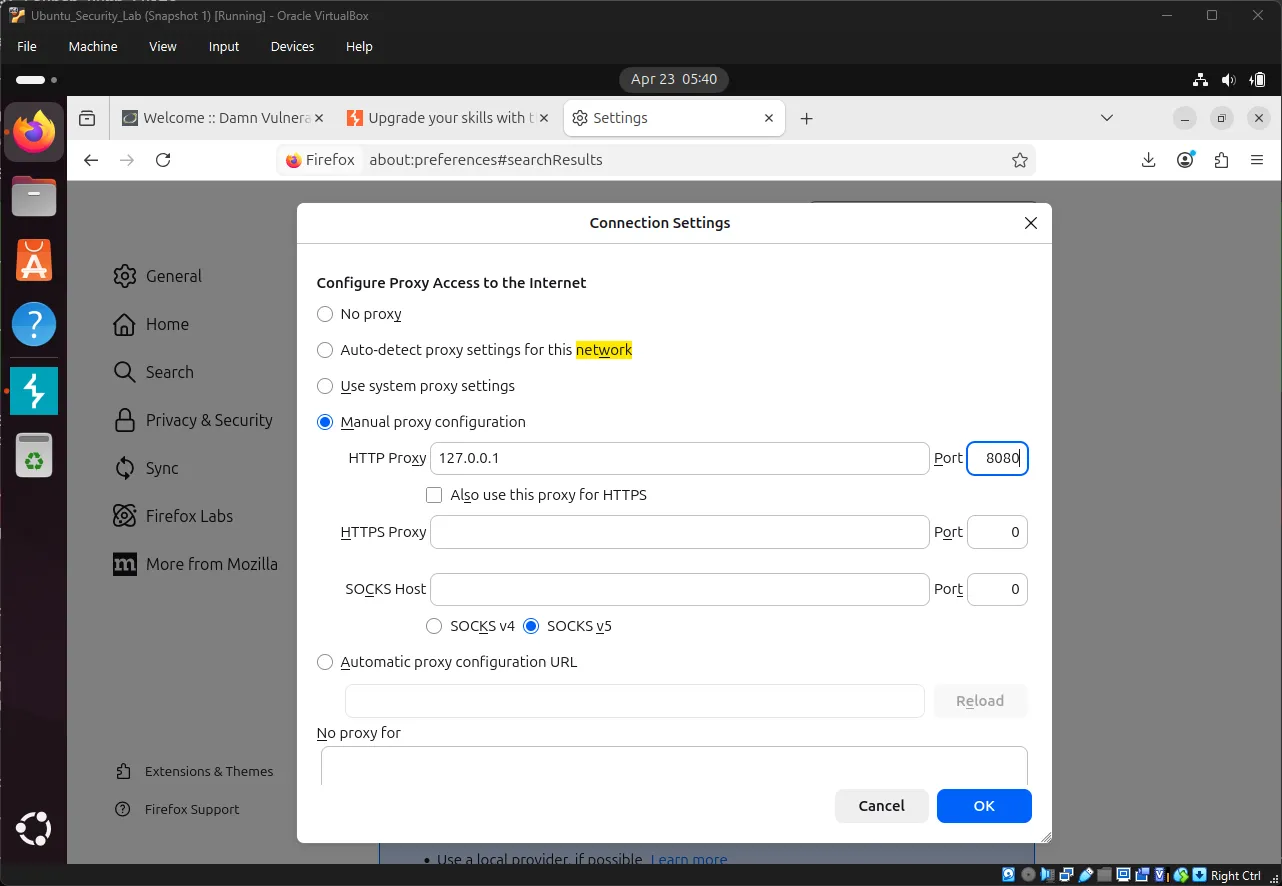
Task: Open More from Mozilla settings
Action: pos(211,563)
